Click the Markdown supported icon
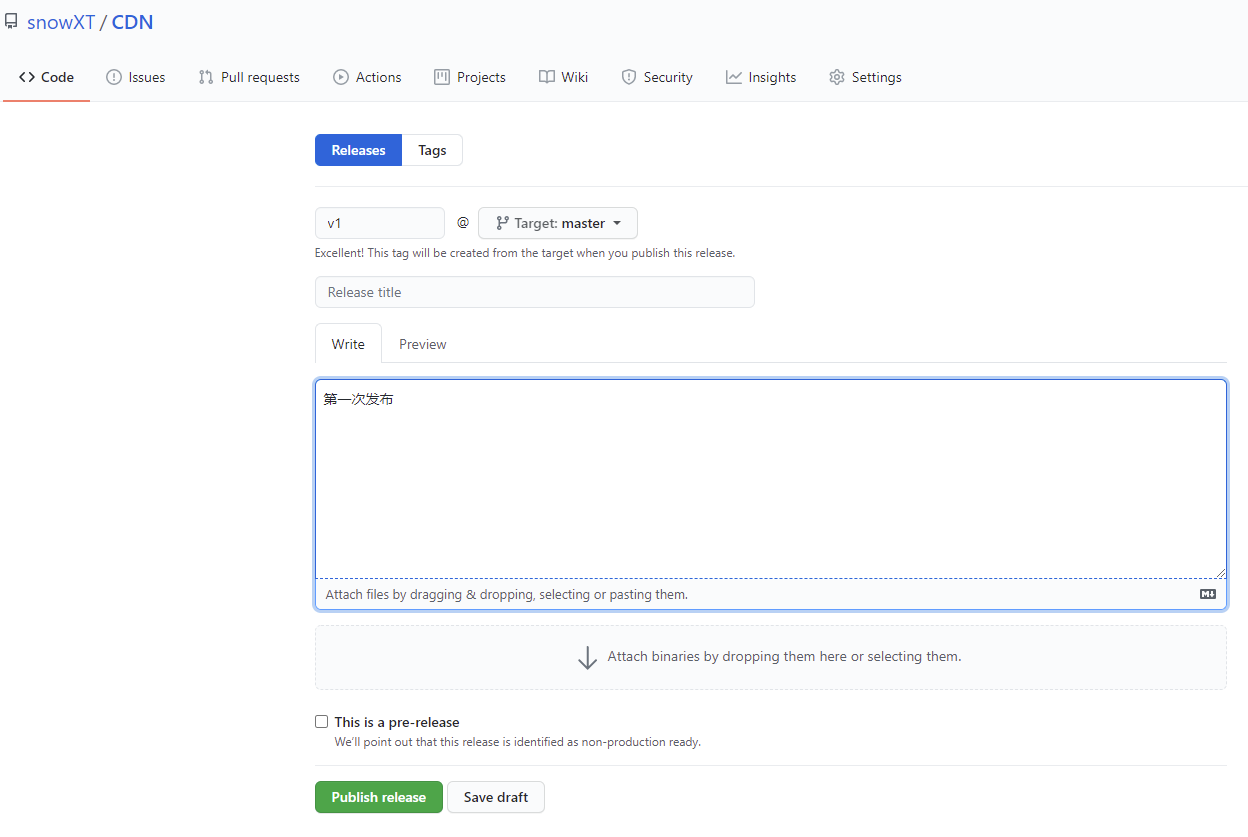This screenshot has width=1248, height=837. [x=1208, y=594]
